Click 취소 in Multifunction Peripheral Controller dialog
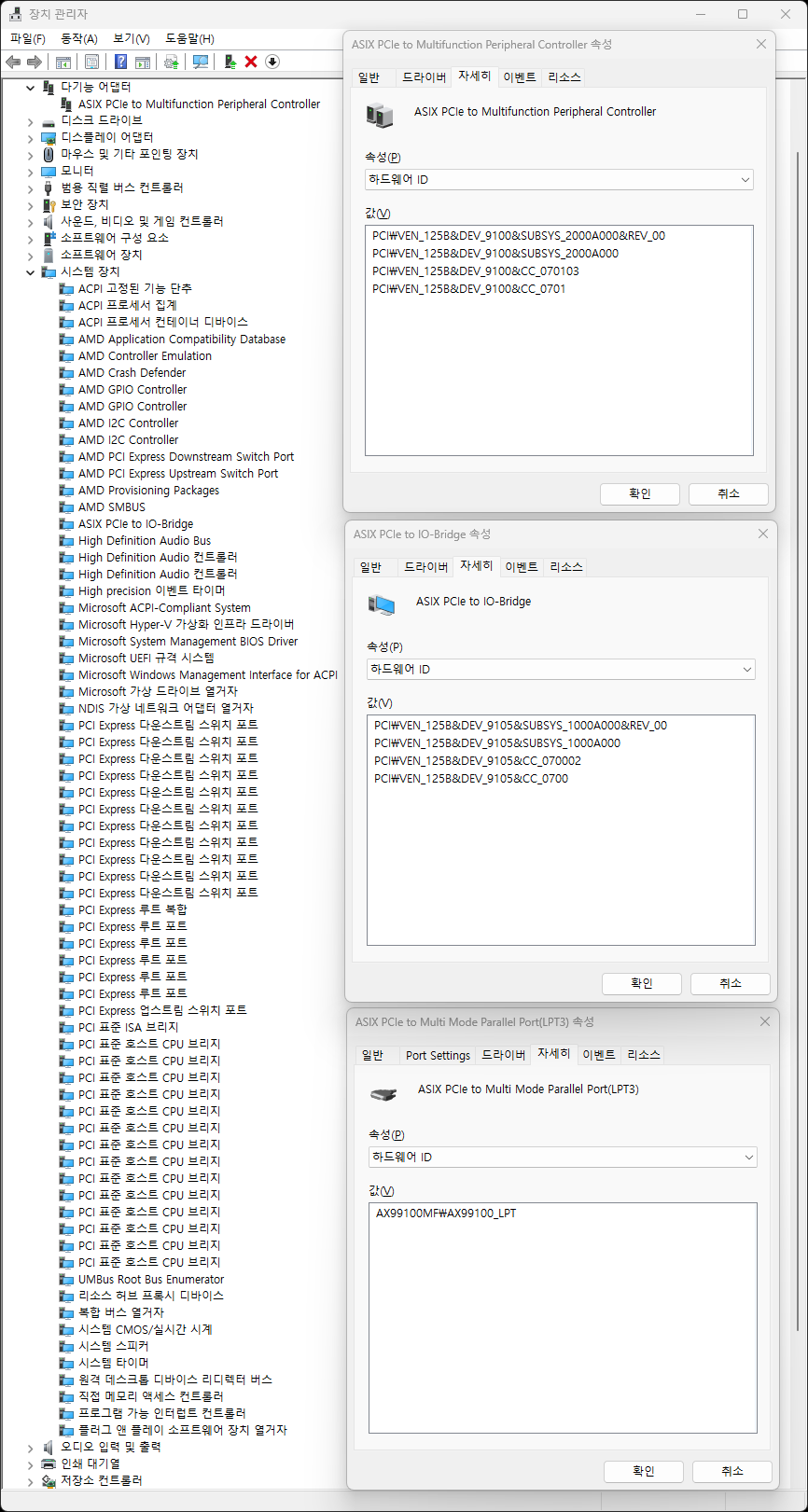This screenshot has width=808, height=1512. pyautogui.click(x=729, y=493)
